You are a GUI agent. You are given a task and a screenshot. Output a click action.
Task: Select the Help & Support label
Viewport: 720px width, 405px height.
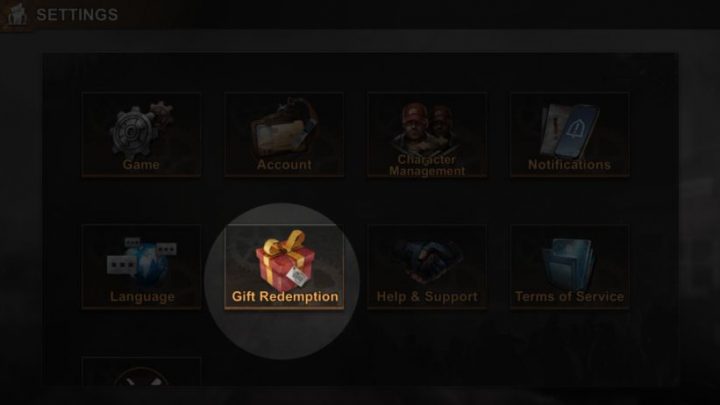pyautogui.click(x=427, y=297)
